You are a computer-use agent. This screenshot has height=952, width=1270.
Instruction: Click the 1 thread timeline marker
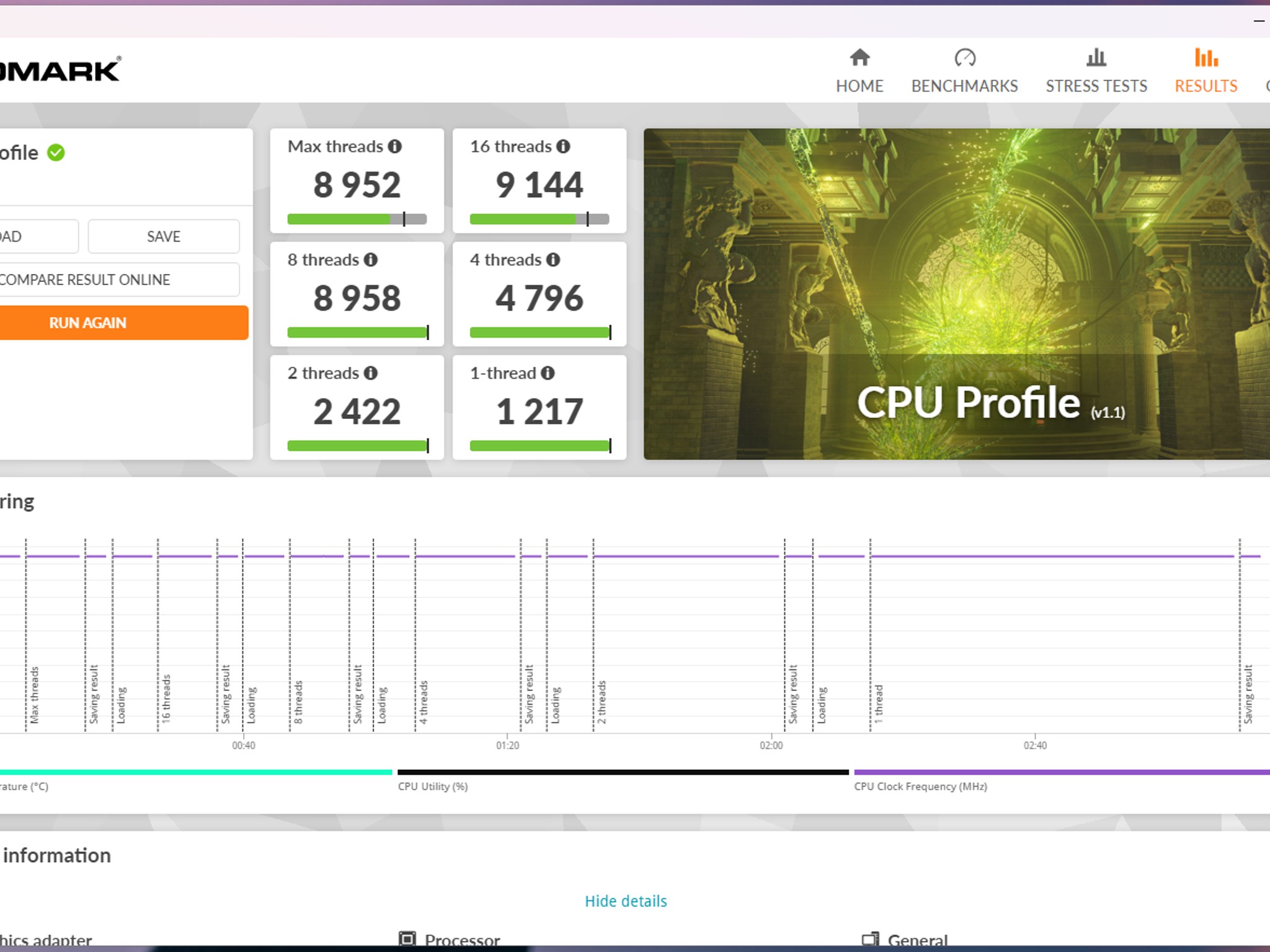[879, 703]
